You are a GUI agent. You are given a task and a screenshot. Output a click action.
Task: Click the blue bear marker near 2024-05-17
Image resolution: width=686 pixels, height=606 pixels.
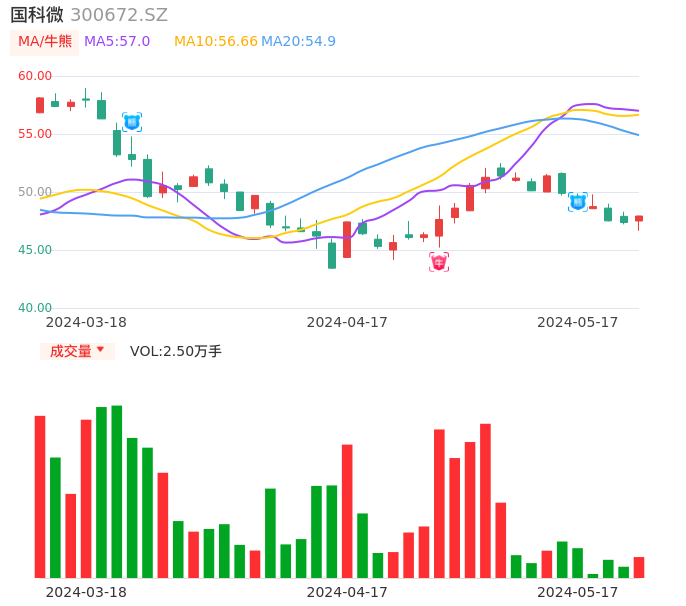[x=578, y=202]
